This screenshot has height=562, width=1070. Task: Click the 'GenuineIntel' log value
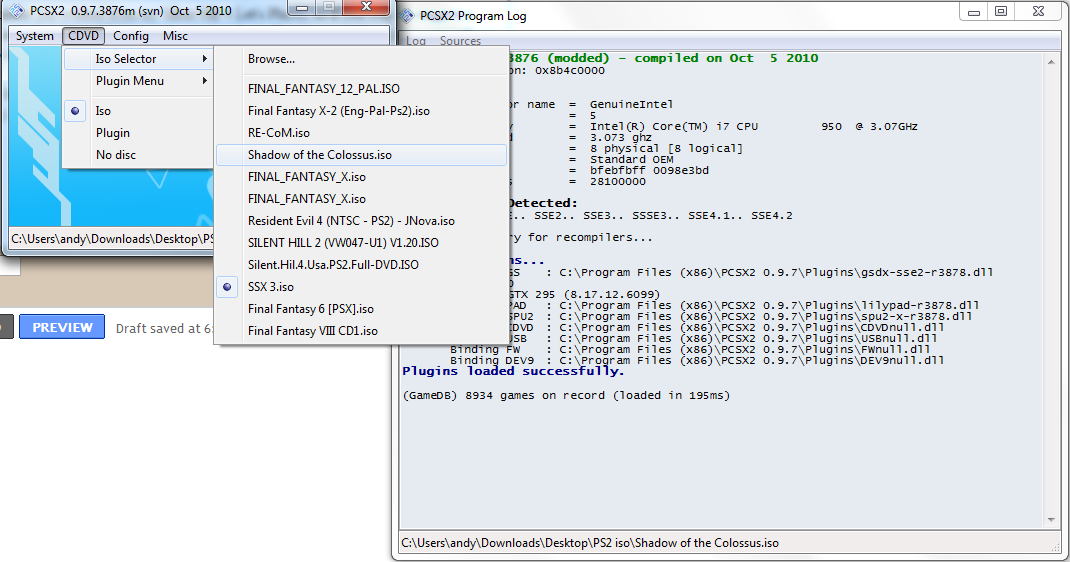[x=631, y=104]
